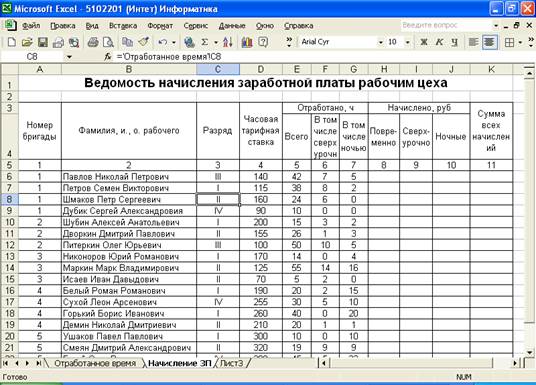This screenshot has width=536, height=385.
Task: Open the Name Box dropdown arrow
Action: (x=69, y=57)
